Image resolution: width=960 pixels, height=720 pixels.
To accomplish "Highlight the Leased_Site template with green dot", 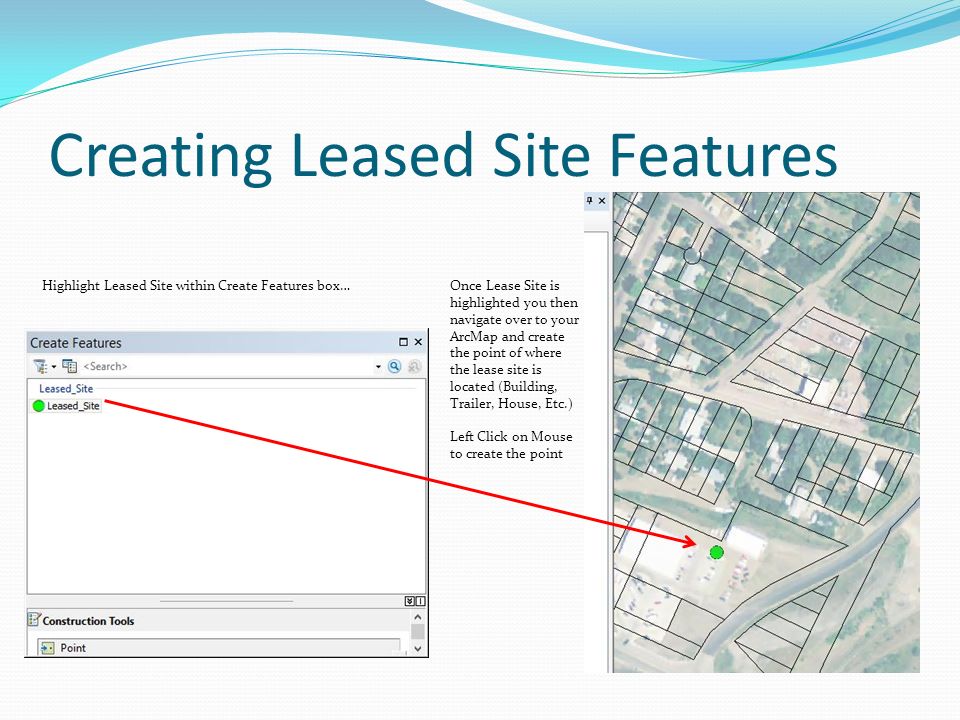I will tap(66, 405).
